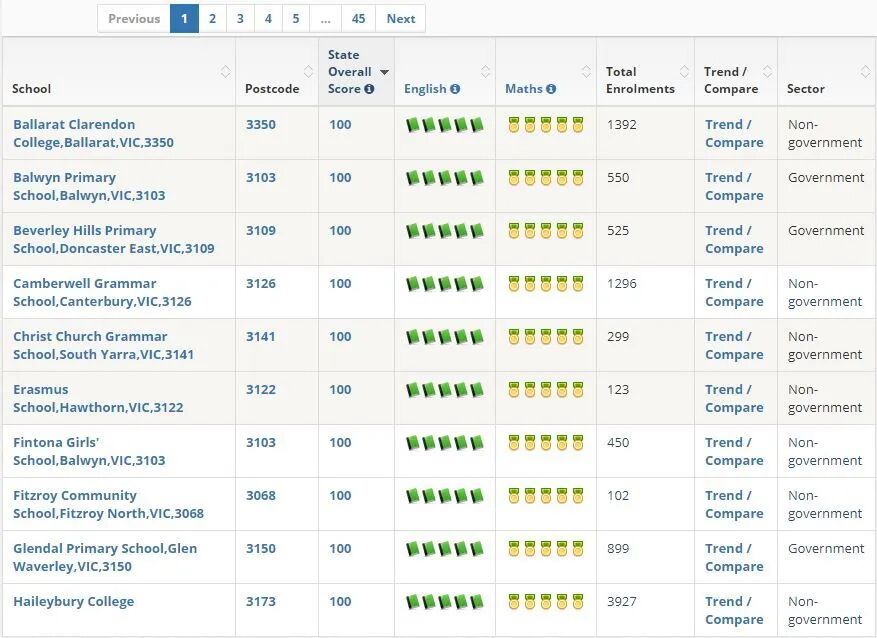This screenshot has width=877, height=638.
Task: Open Trend / Compare for Erasmus School
Action: click(x=734, y=398)
